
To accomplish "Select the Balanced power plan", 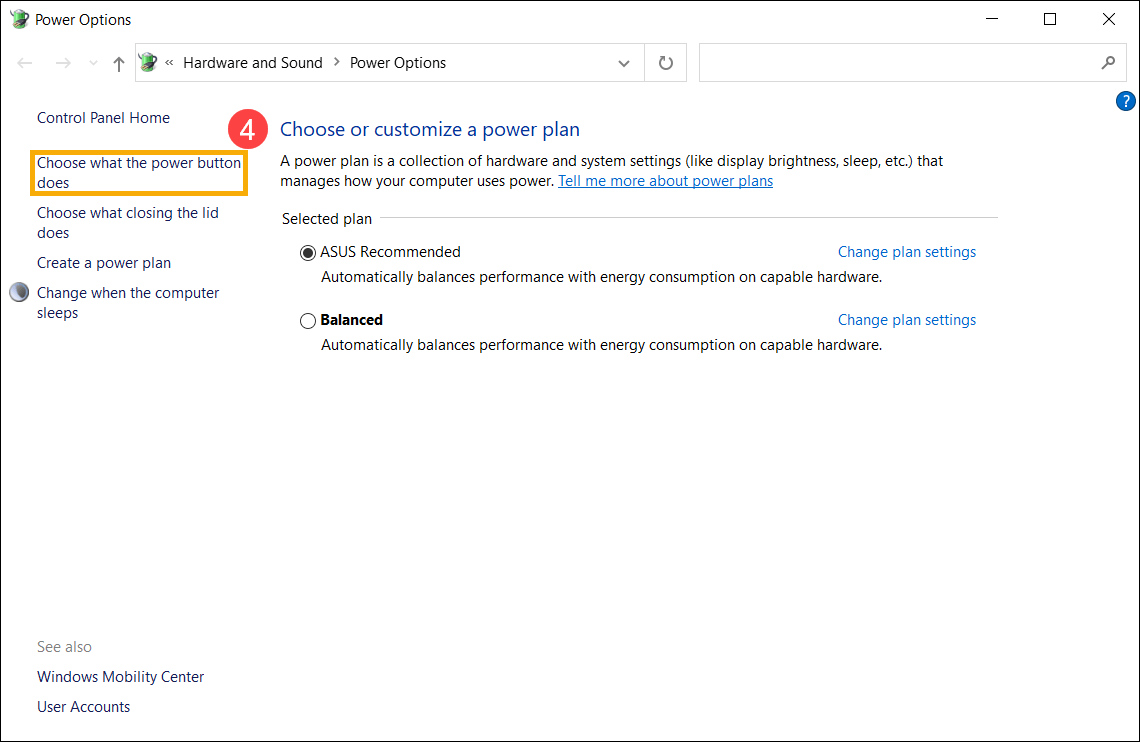I will [308, 321].
